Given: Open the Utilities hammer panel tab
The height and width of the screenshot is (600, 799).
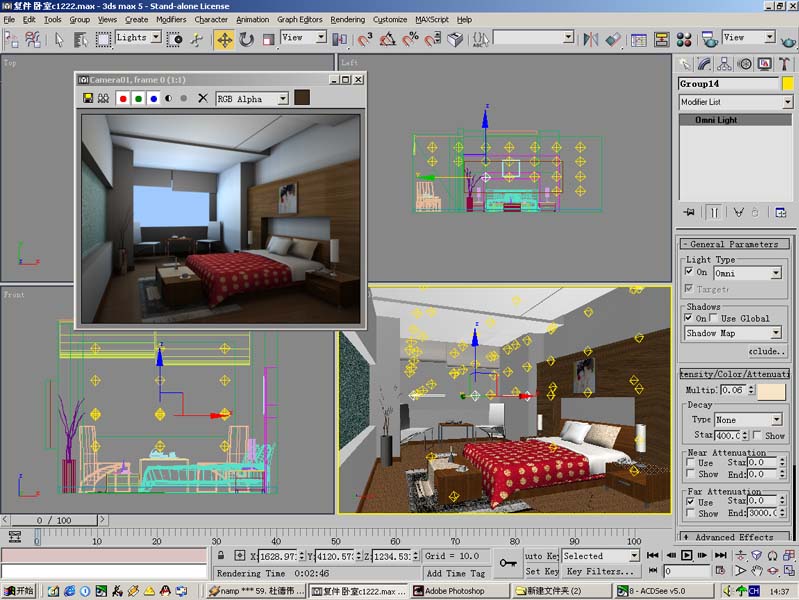Looking at the screenshot, I should [784, 64].
